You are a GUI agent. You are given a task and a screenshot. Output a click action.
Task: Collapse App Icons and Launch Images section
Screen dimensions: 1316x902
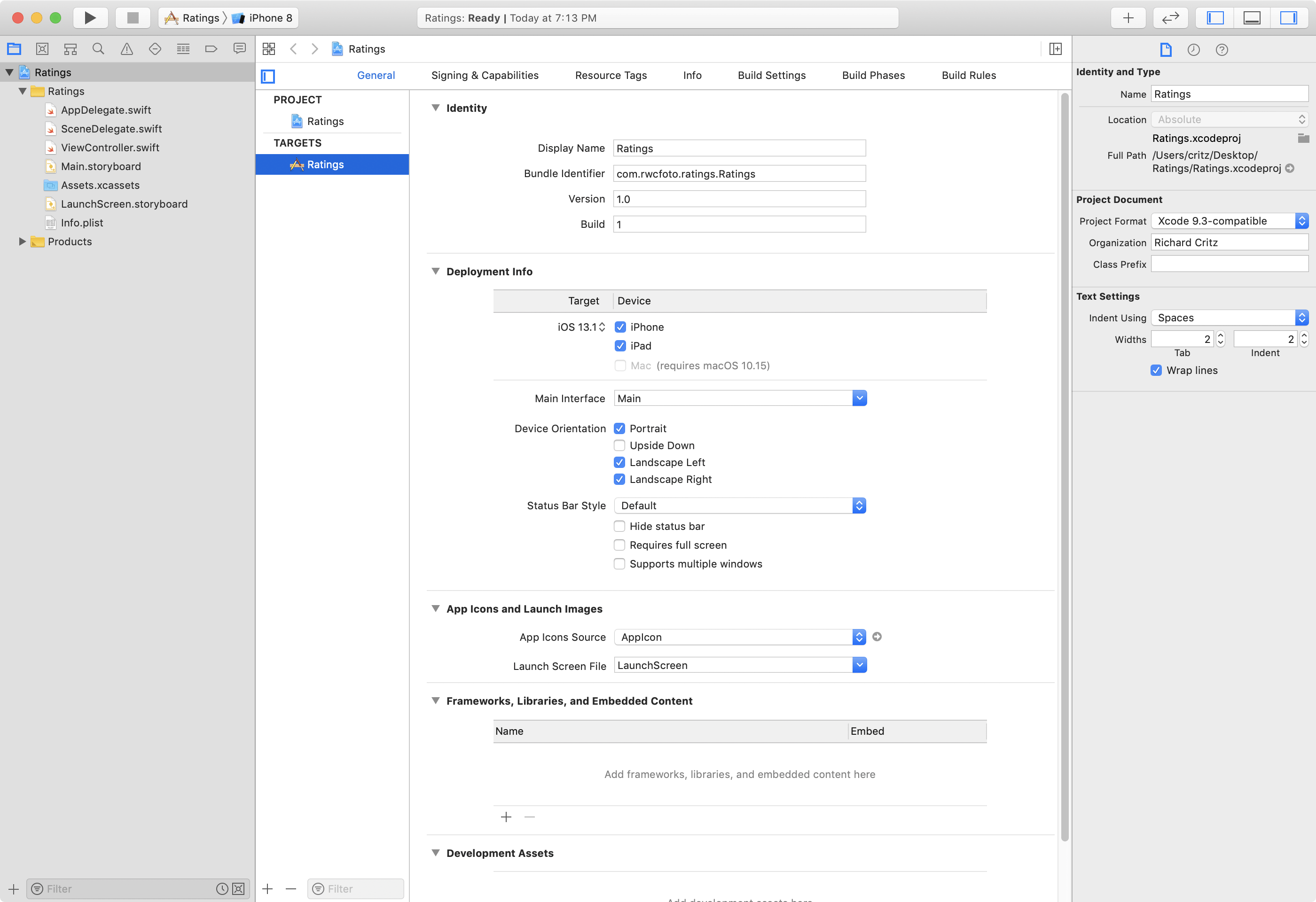coord(436,608)
